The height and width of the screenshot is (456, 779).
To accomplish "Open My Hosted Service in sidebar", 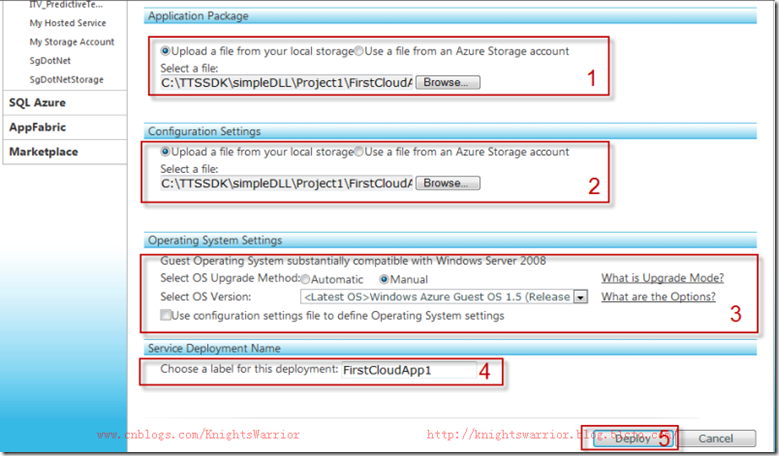I will click(68, 23).
